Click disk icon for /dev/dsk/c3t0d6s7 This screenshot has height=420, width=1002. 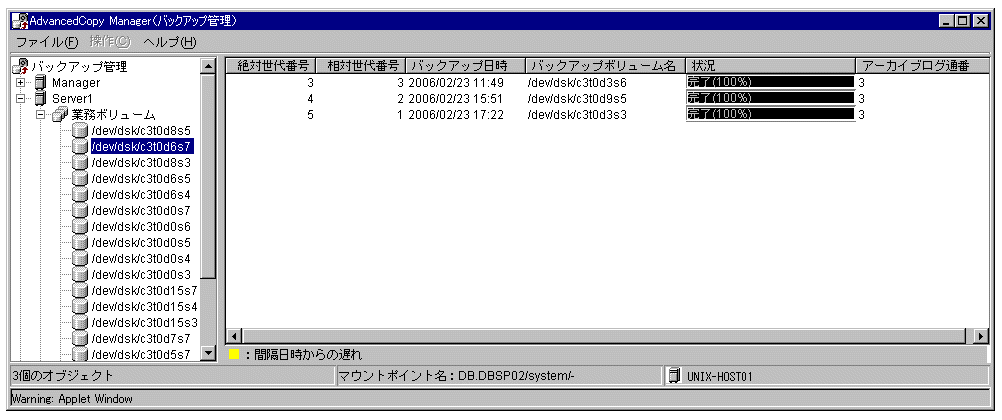point(80,147)
